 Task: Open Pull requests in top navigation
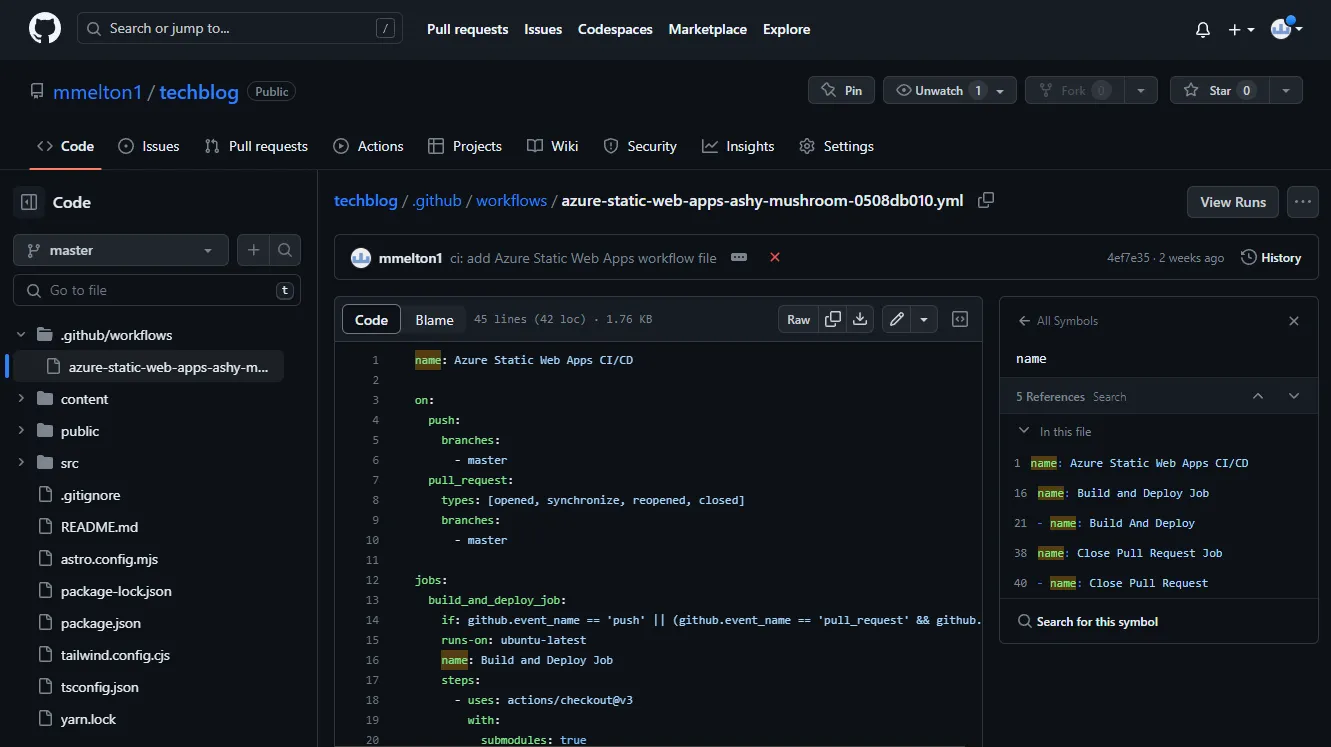[467, 29]
